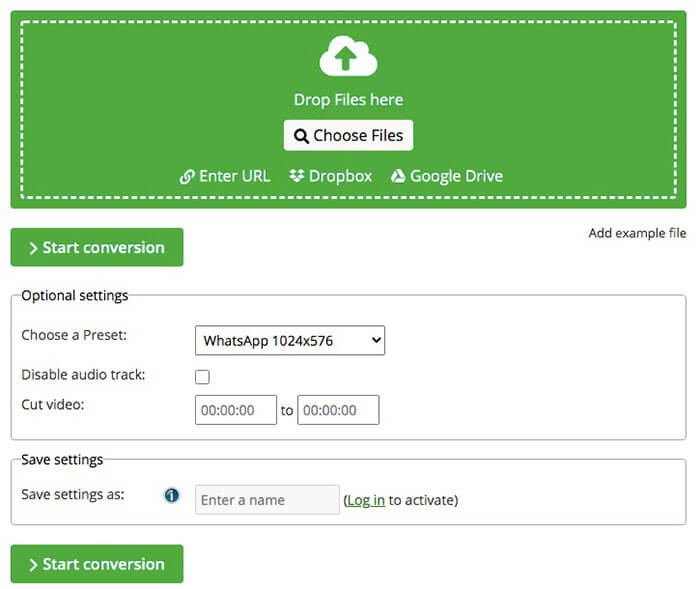Screen dimensions: 700x589
Task: Click the Dropbox logo icon
Action: (x=296, y=177)
